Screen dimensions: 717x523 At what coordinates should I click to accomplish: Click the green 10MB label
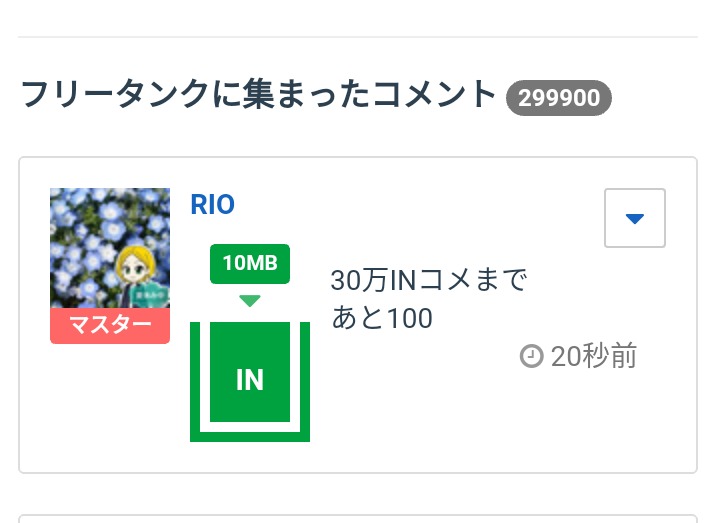[x=250, y=263]
